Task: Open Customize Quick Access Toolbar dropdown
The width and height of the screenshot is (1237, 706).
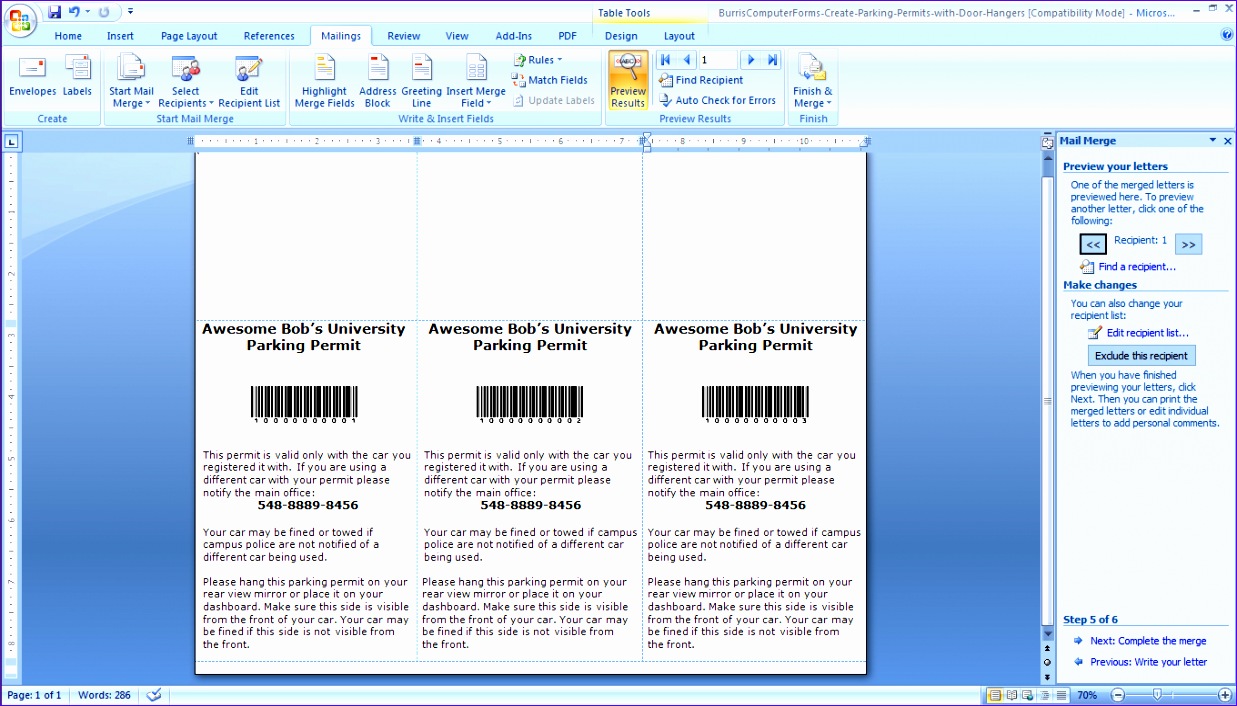Action: 131,12
